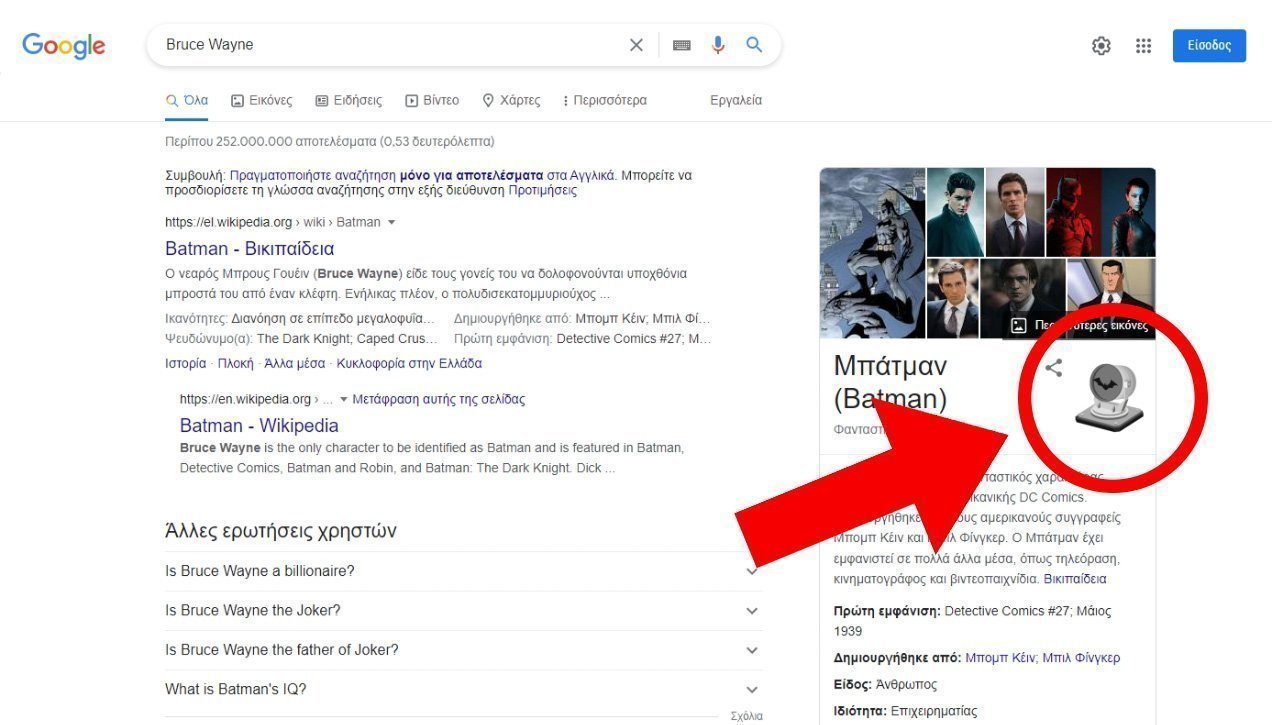Open Περισσότερα menu
Image resolution: width=1272 pixels, height=725 pixels.
604,100
